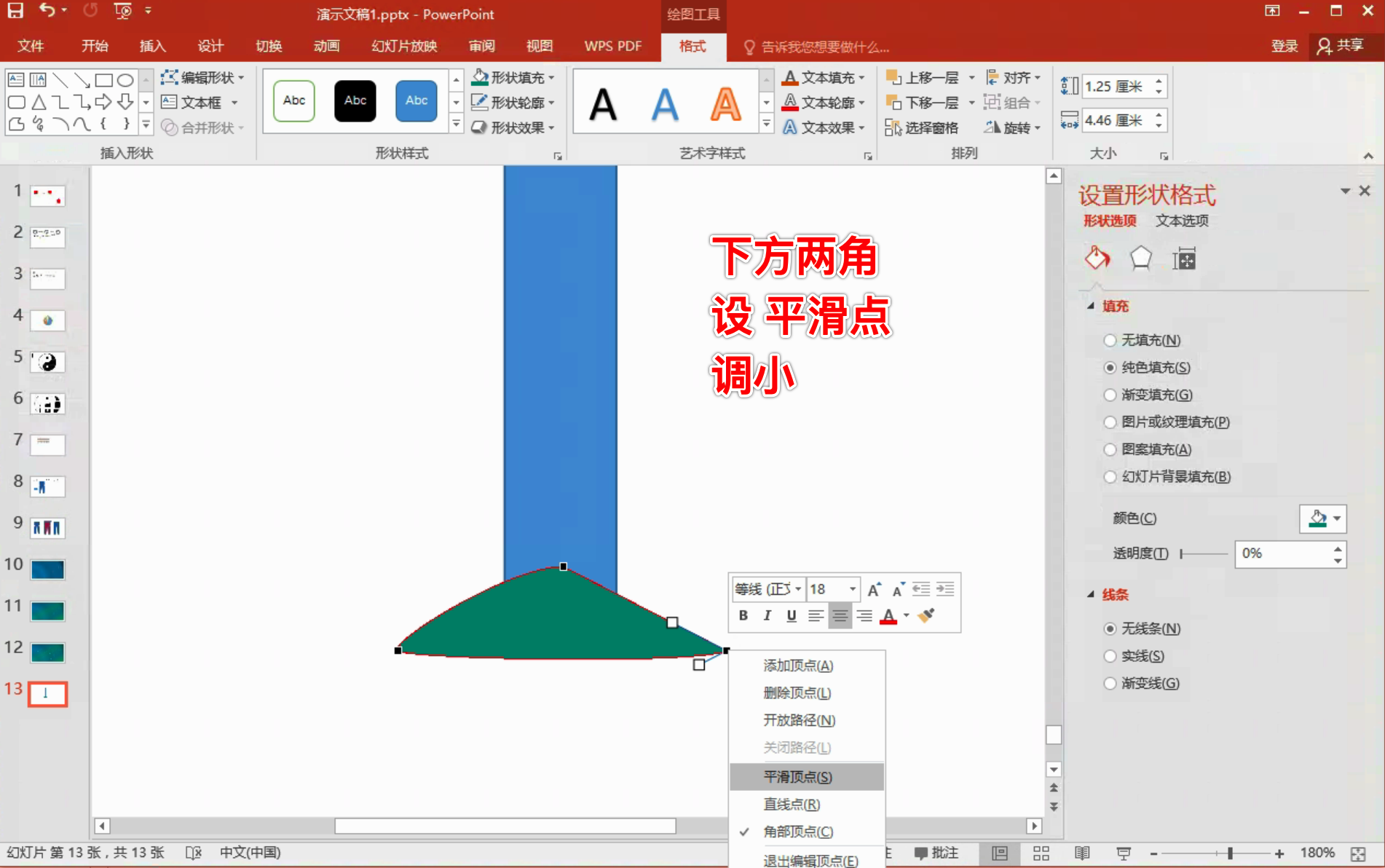Click the Selection Pane (选择窗格) button
1385x868 pixels.
(x=922, y=127)
